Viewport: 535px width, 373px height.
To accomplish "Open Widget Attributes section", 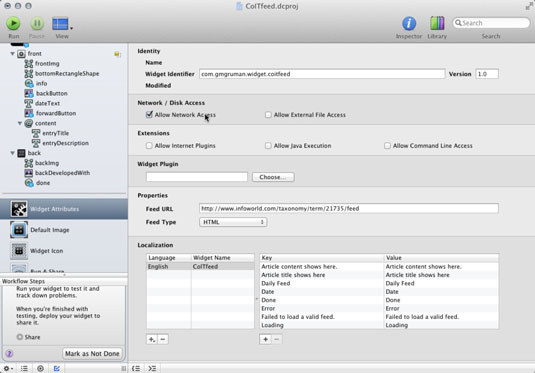I will point(64,209).
